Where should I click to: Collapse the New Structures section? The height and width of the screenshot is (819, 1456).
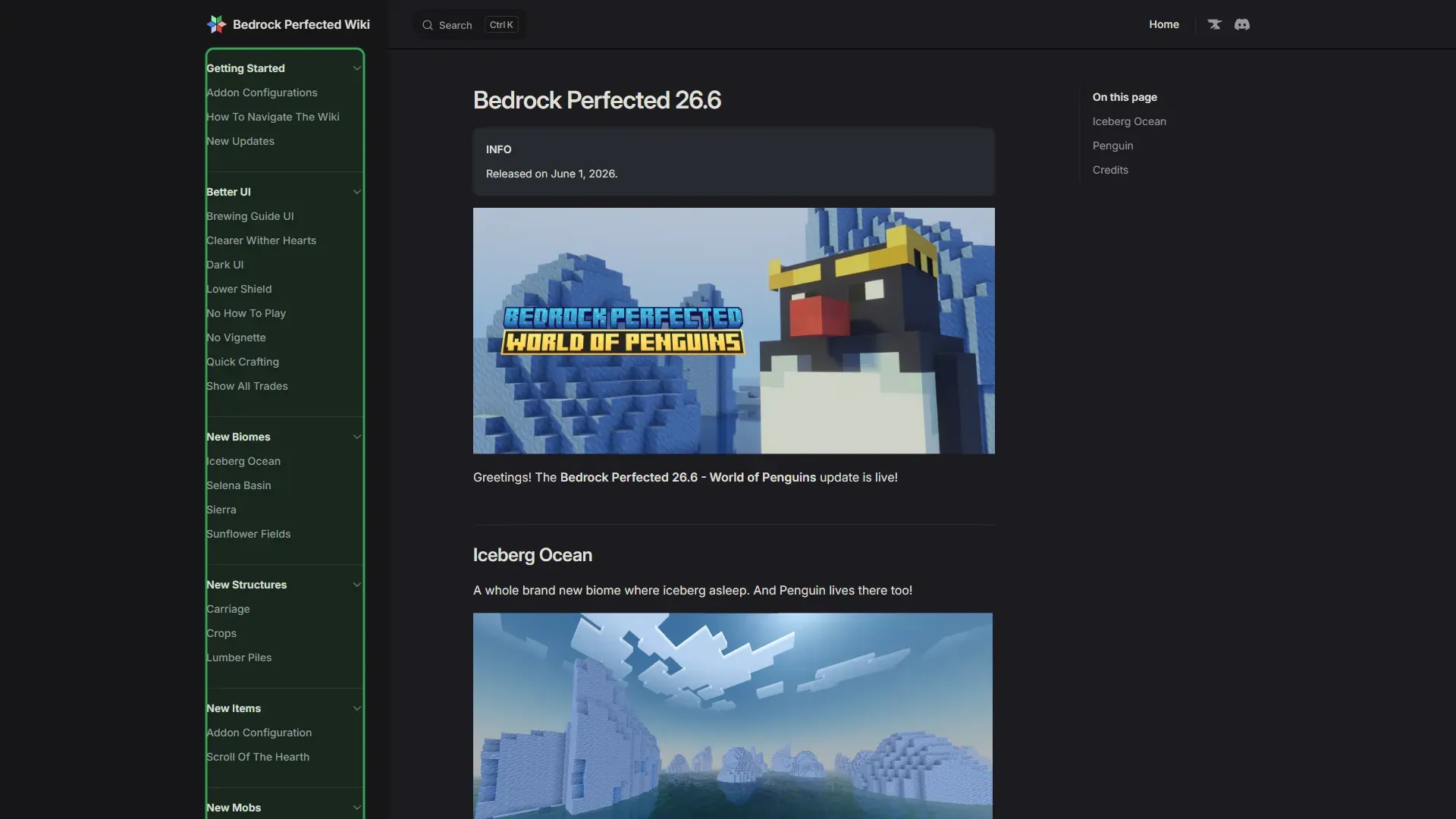[x=356, y=585]
